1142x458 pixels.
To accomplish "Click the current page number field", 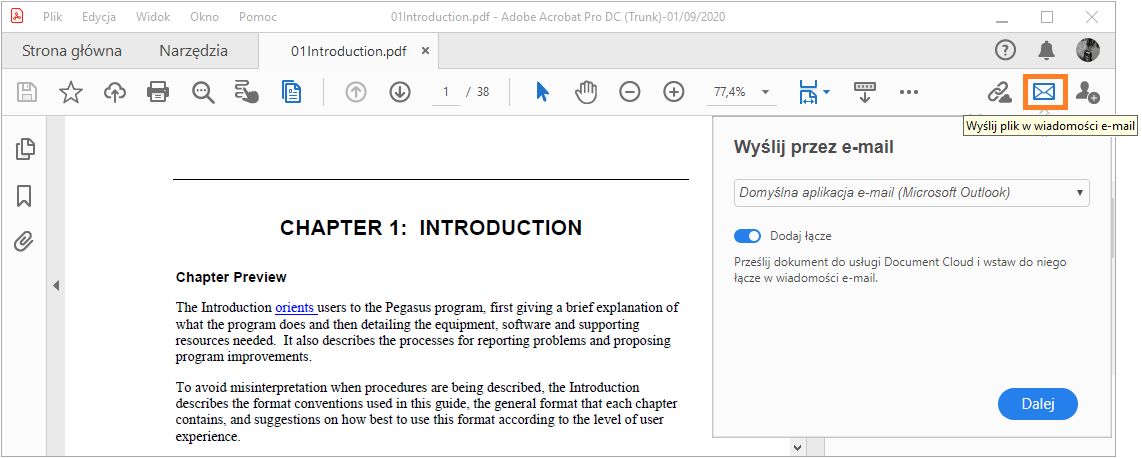I will coord(446,92).
